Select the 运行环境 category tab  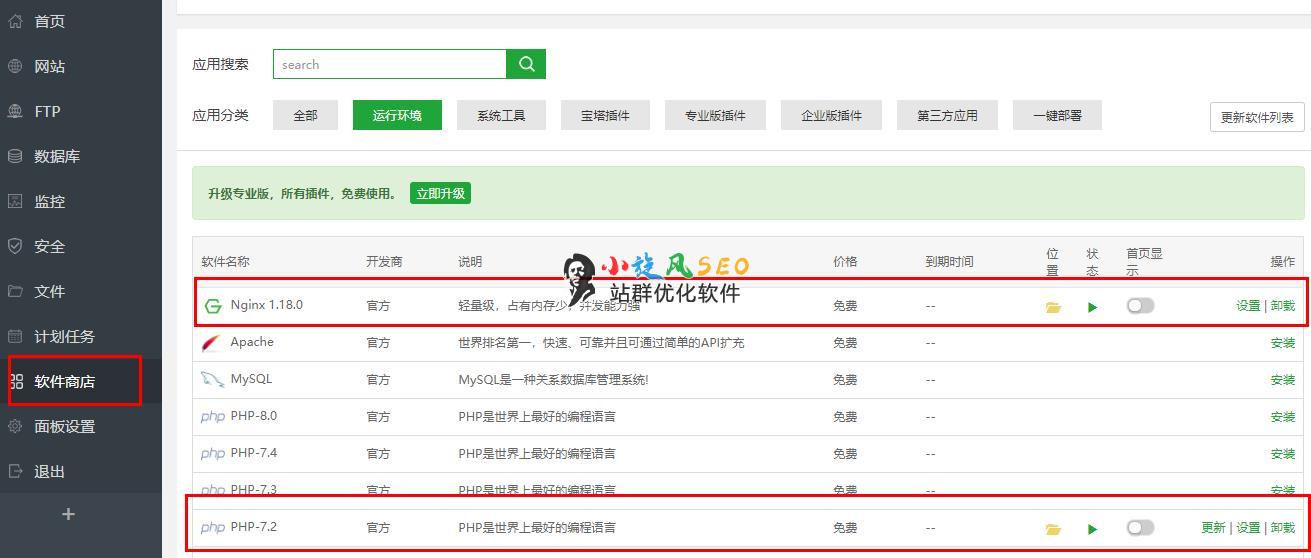click(397, 115)
